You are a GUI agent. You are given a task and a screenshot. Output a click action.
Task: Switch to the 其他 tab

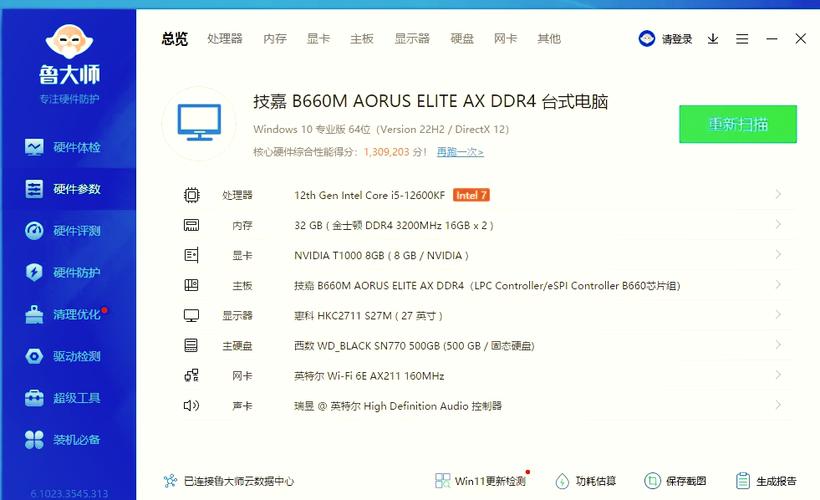pyautogui.click(x=549, y=39)
